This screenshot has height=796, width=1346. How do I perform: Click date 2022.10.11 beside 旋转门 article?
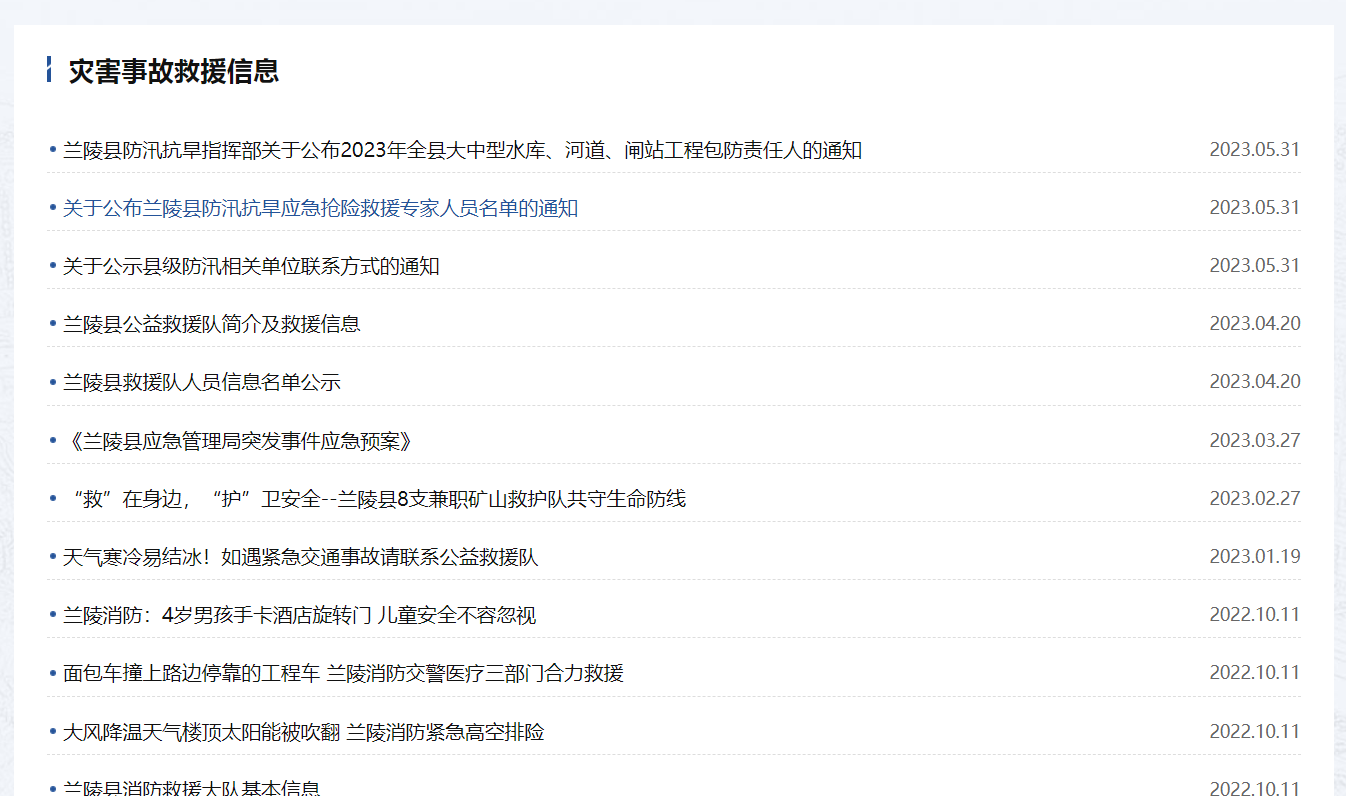coord(1255,615)
